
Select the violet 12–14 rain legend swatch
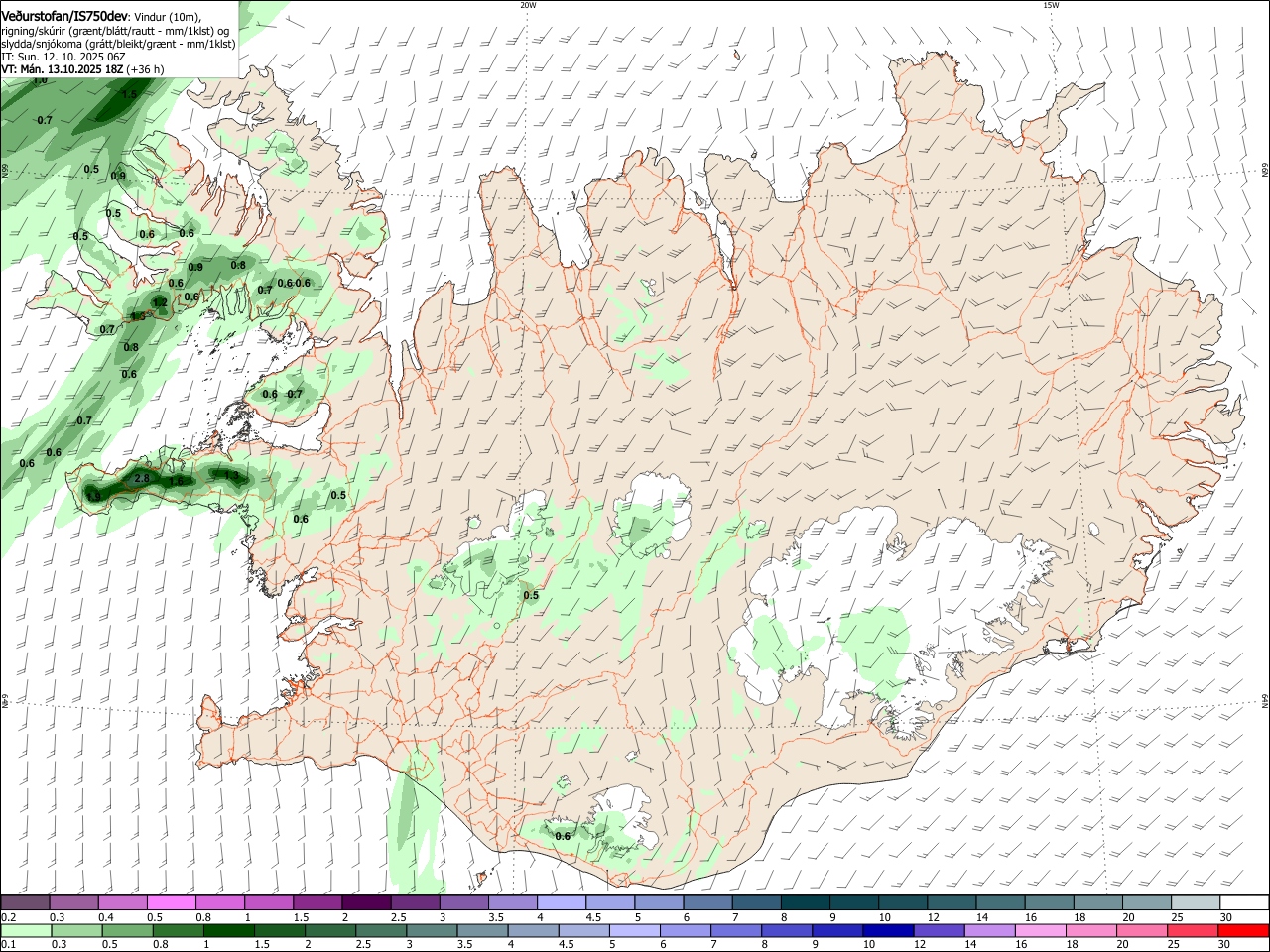pyautogui.click(x=939, y=930)
